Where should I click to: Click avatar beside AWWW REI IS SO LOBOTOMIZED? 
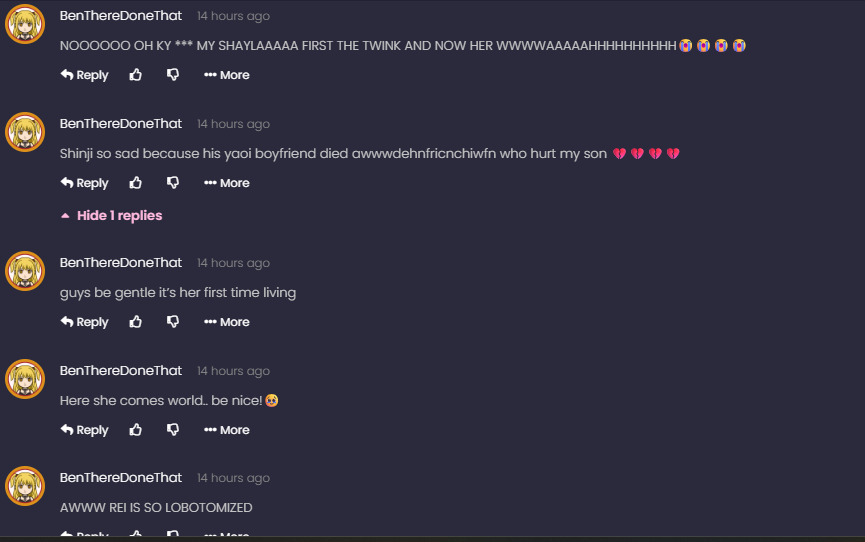click(25, 486)
